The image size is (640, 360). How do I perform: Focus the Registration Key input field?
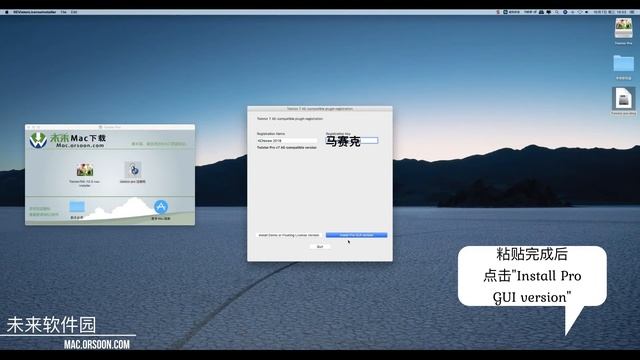coord(352,140)
